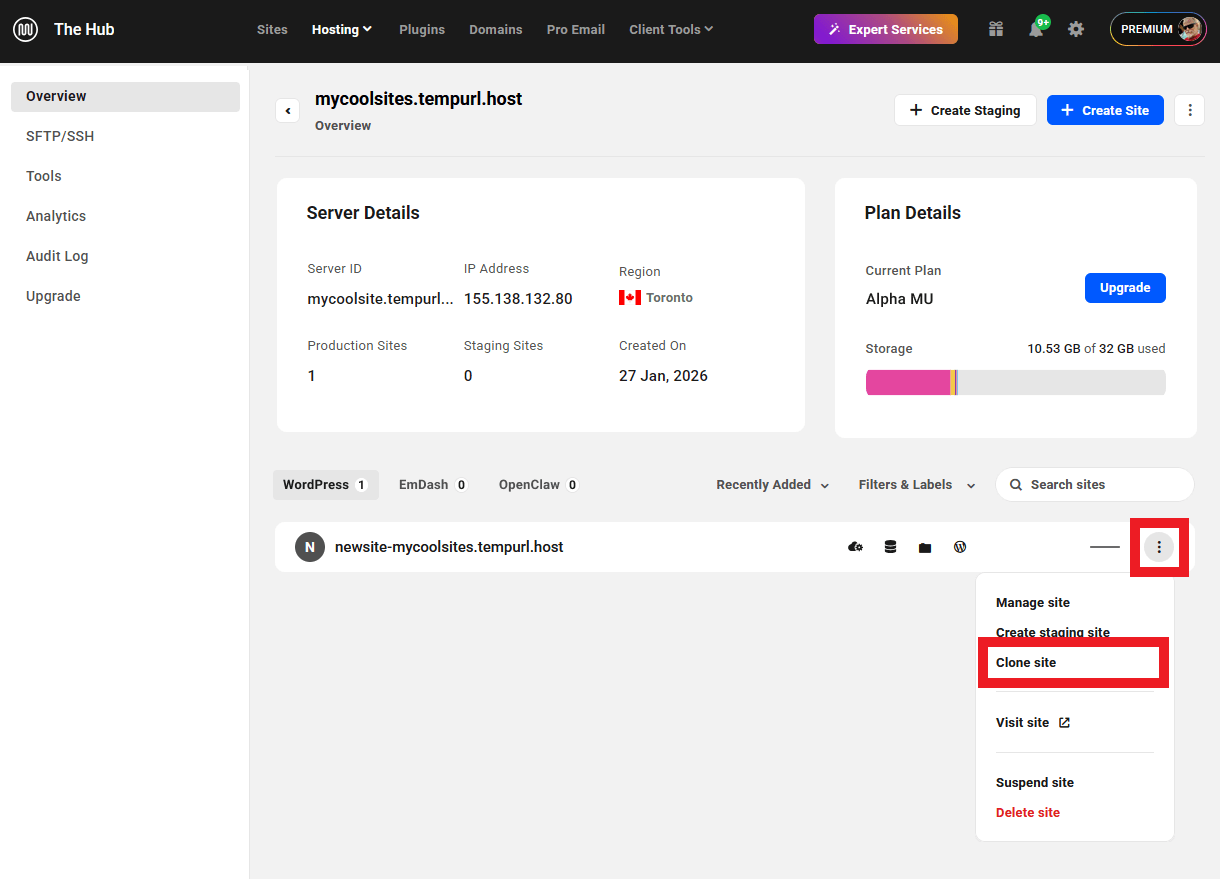The height and width of the screenshot is (879, 1220).
Task: Click the 10.53 GB of 32 GB used text
Action: 1096,349
